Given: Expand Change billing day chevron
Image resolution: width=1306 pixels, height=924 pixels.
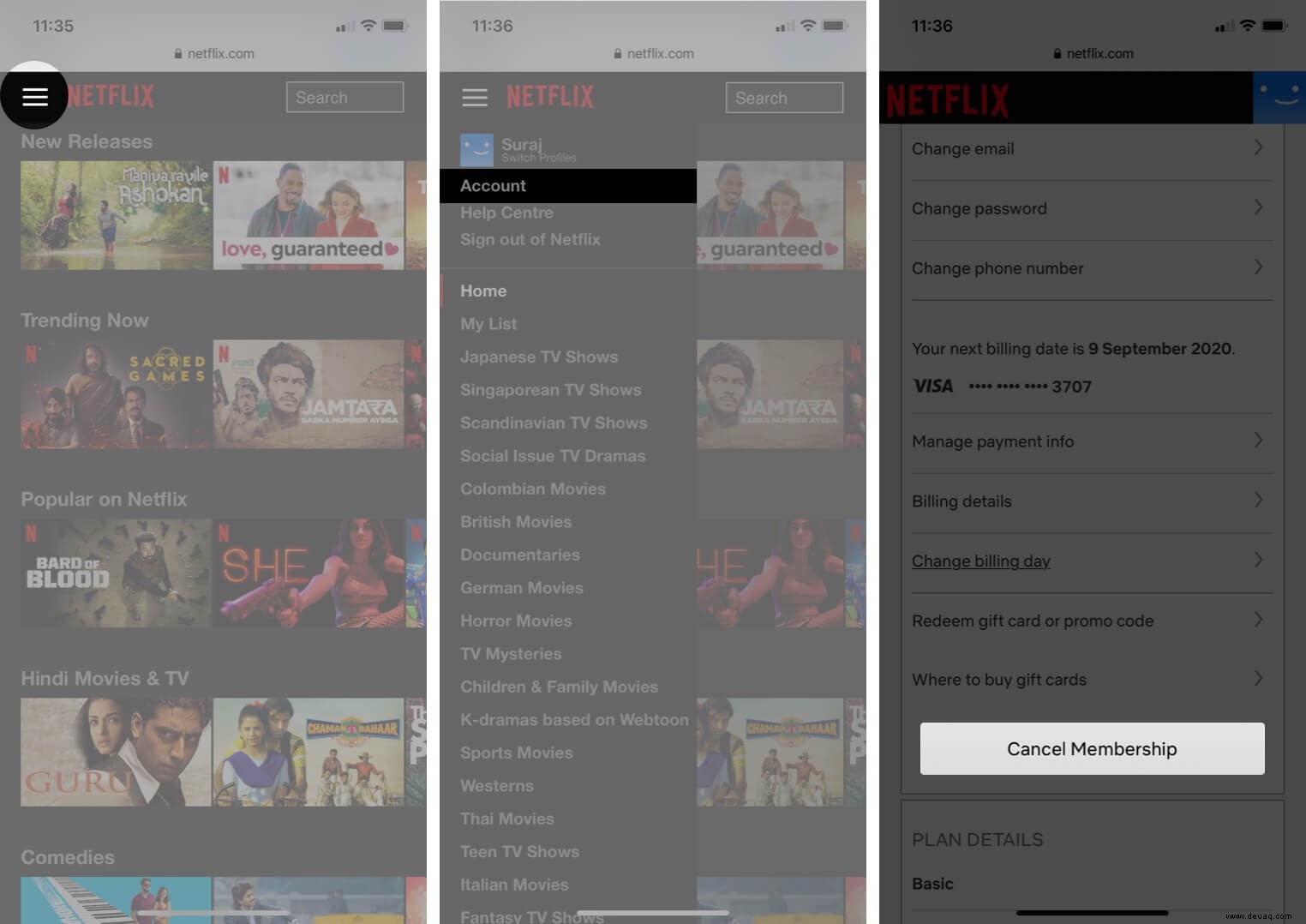Looking at the screenshot, I should tap(1258, 560).
